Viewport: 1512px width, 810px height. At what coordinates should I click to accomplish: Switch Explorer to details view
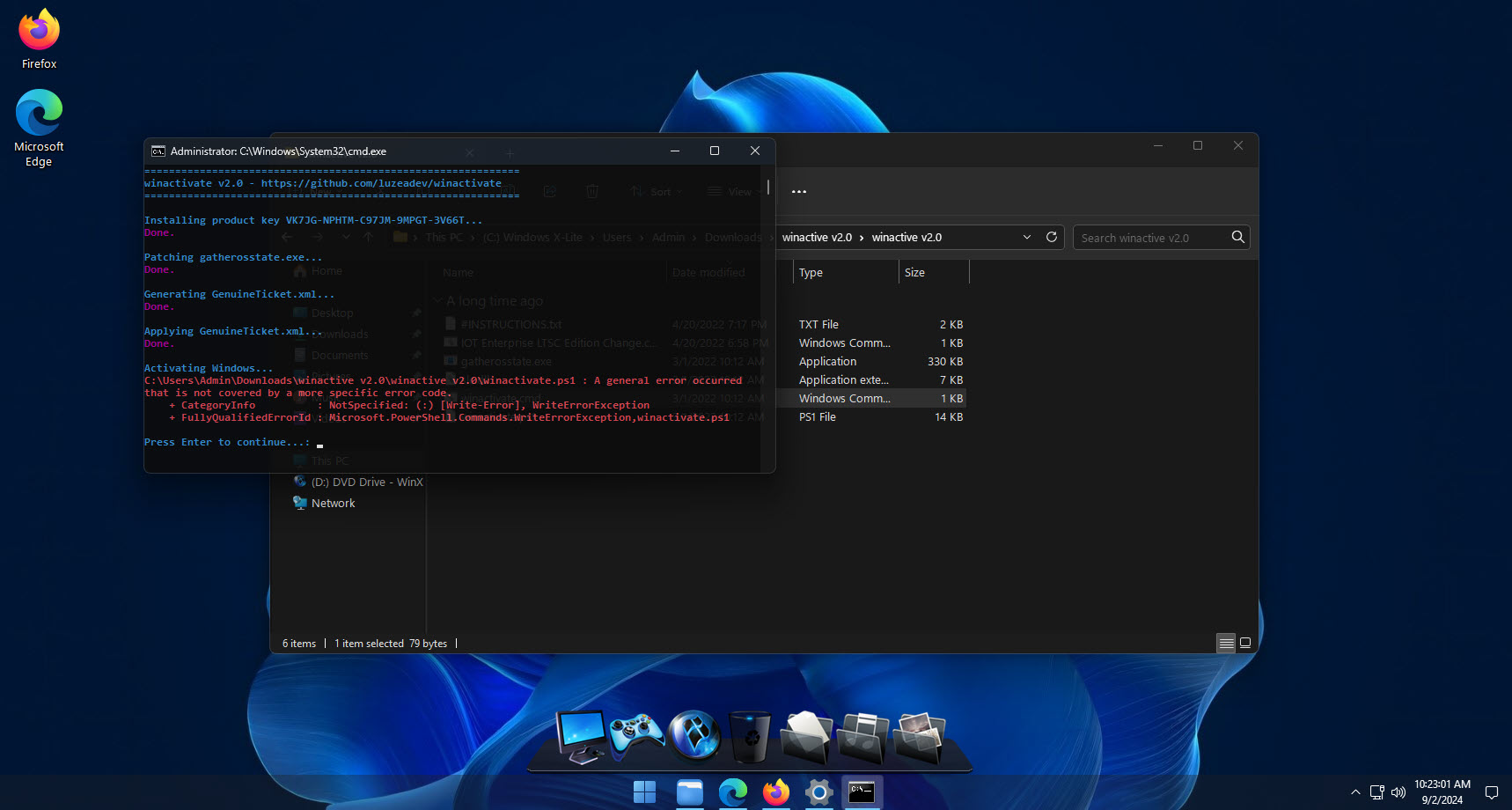[x=1226, y=644]
